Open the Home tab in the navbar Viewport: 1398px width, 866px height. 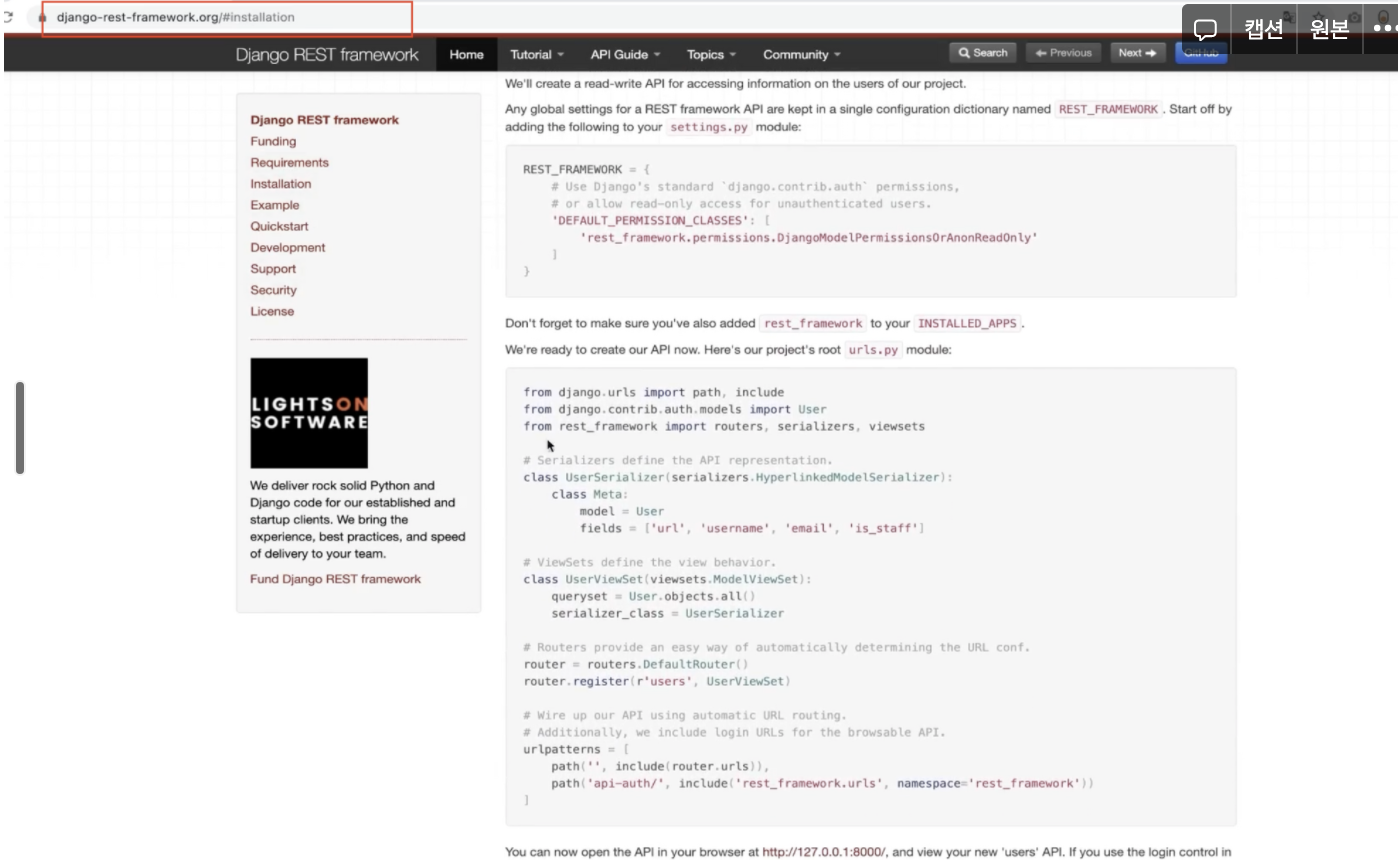pos(466,54)
